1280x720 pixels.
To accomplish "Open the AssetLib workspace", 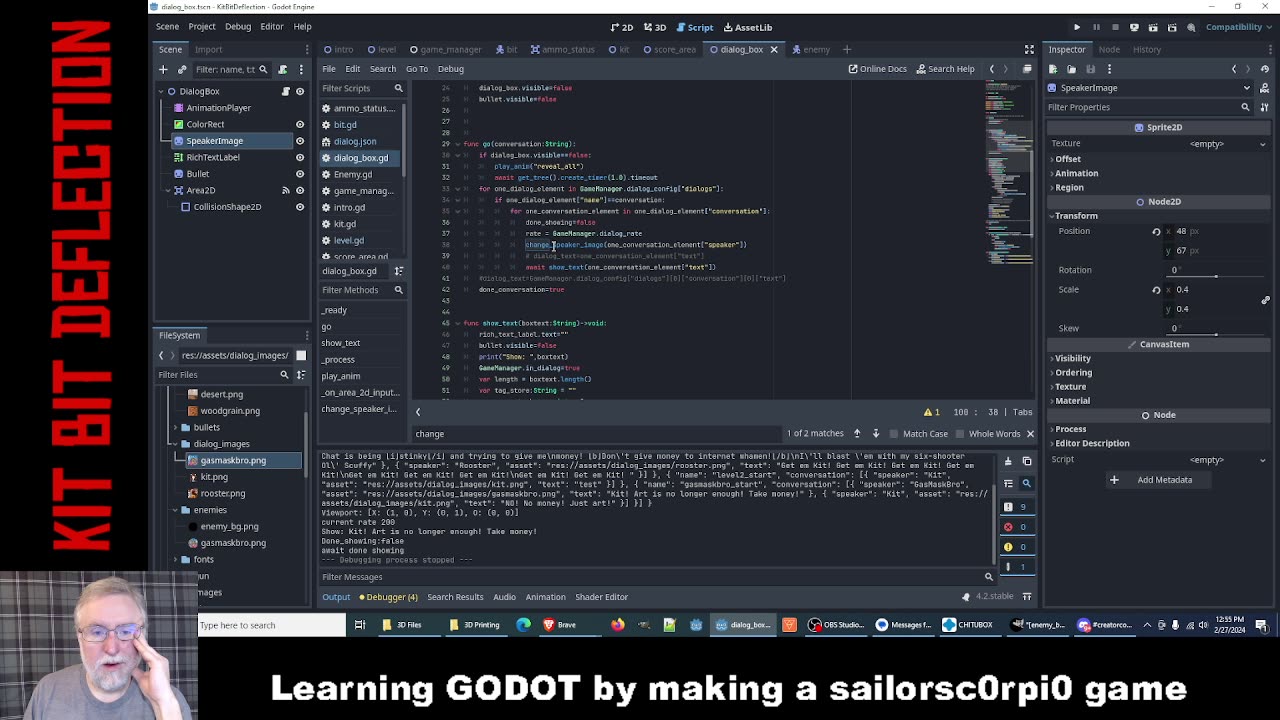I will [748, 27].
